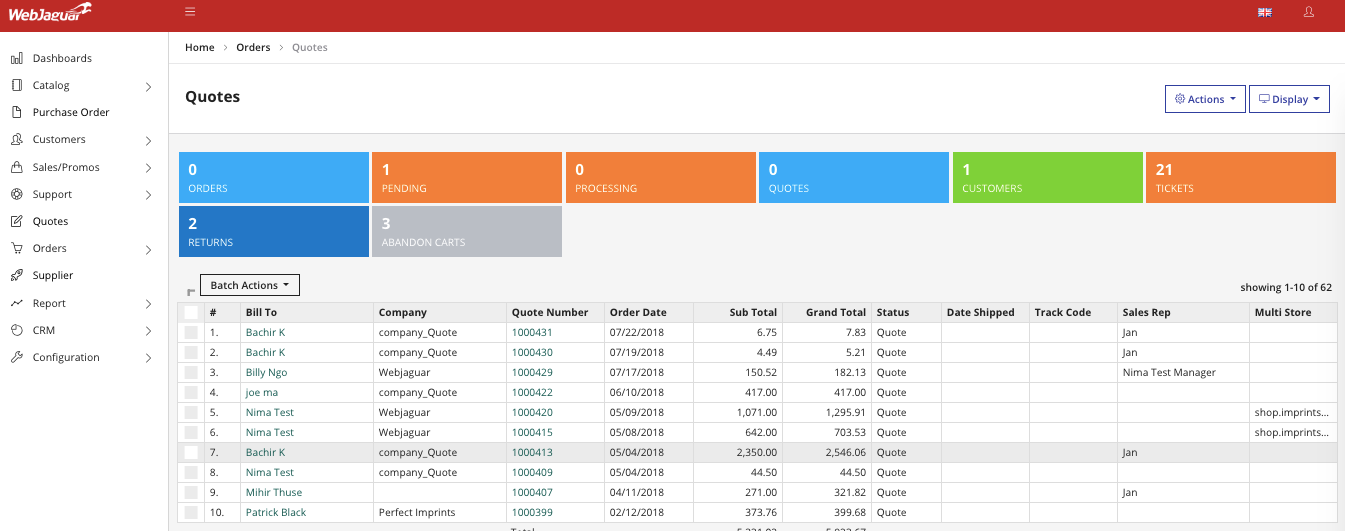Click the Dashboards chart icon
Viewport: 1345px width, 531px height.
click(16, 58)
